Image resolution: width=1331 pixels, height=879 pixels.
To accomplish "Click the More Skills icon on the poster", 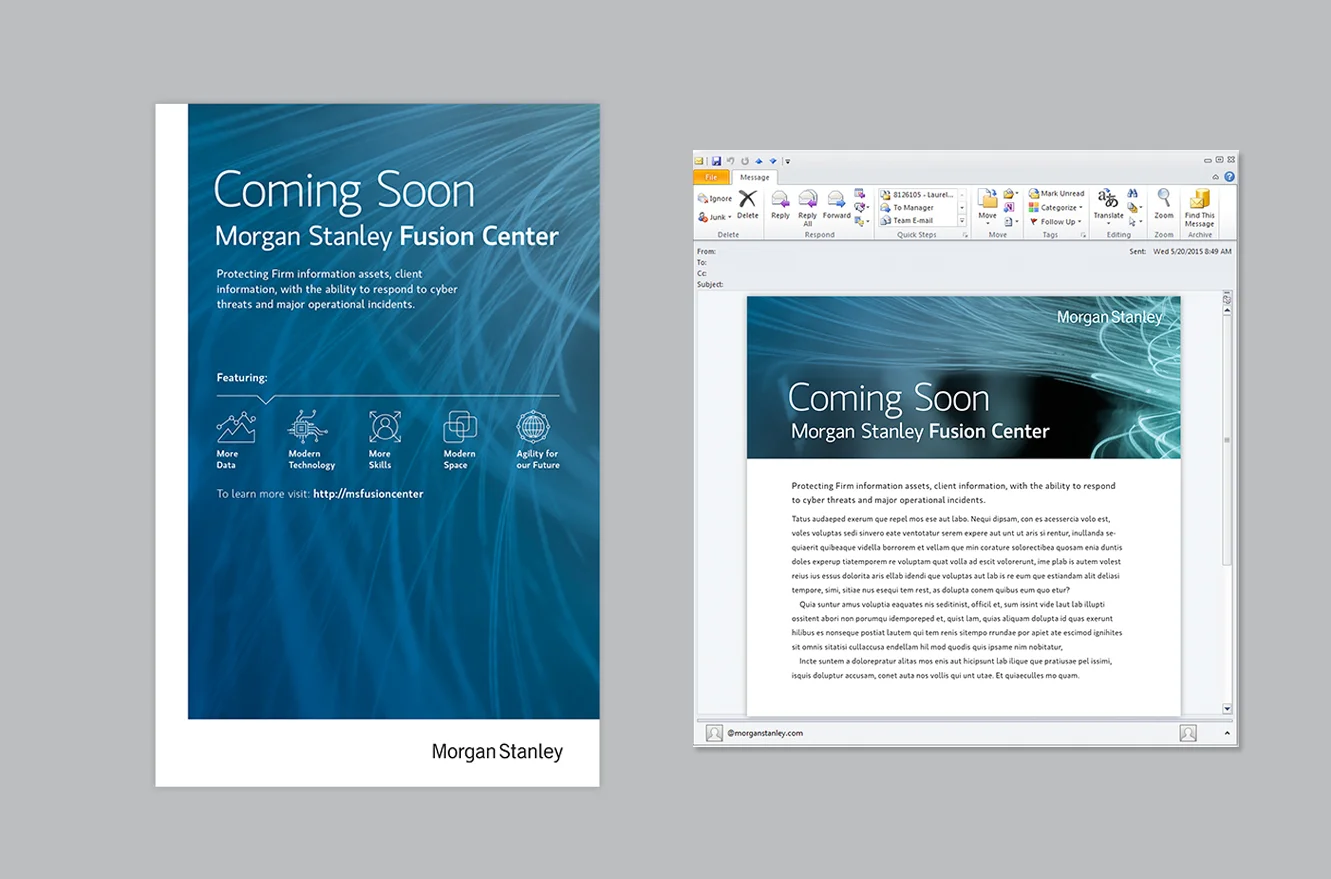I will point(385,427).
